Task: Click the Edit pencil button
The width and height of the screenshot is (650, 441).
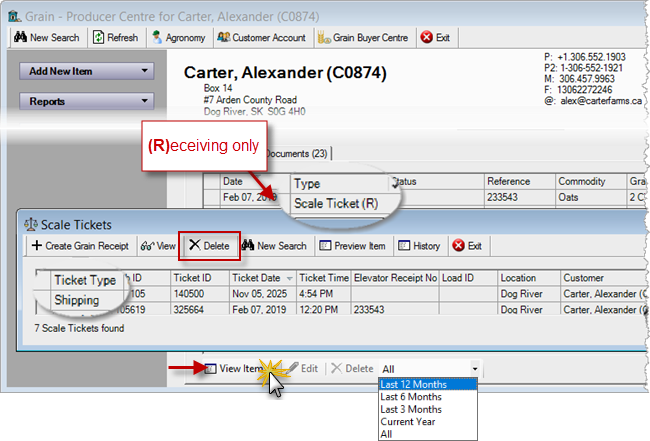Action: [x=304, y=368]
